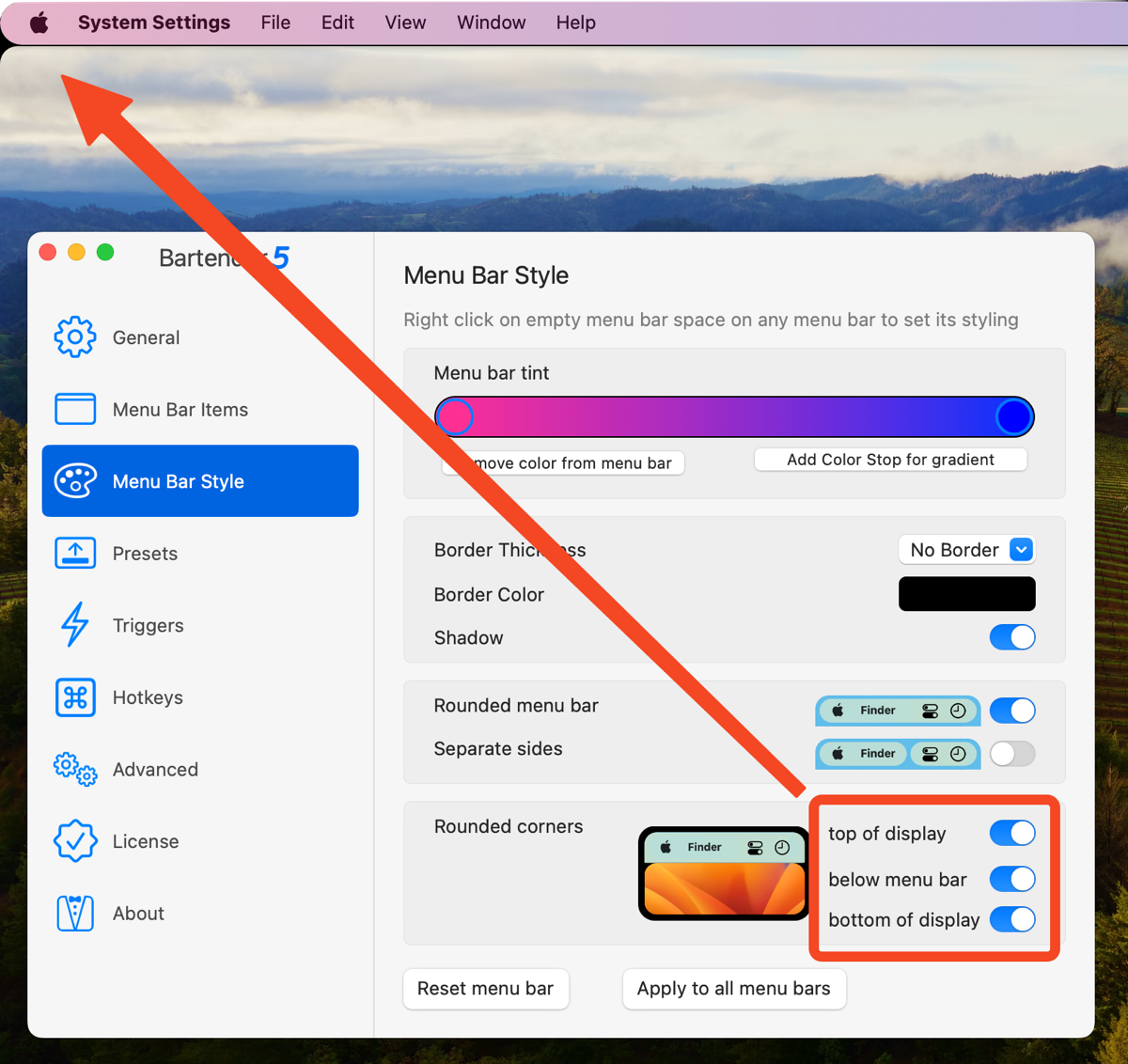Click the Reset menu bar button
The height and width of the screenshot is (1064, 1128).
point(485,989)
